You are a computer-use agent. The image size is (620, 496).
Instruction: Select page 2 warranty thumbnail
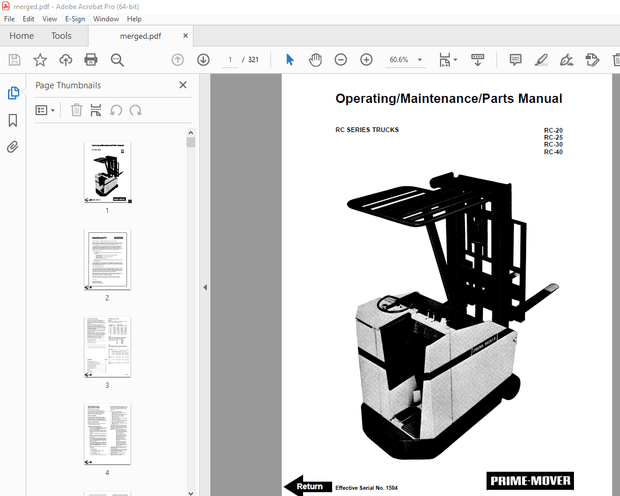108,260
